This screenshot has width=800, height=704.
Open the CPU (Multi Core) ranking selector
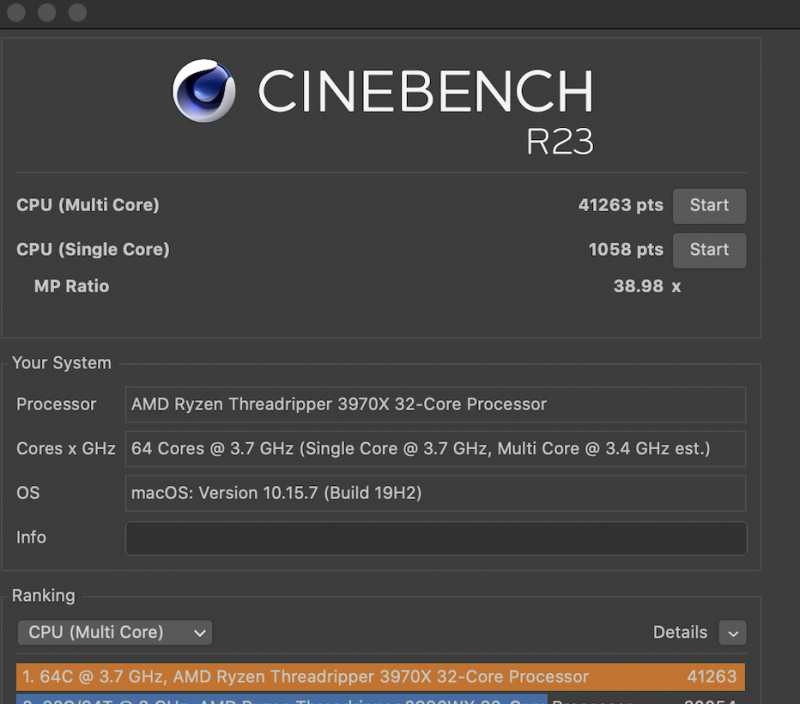[x=114, y=632]
